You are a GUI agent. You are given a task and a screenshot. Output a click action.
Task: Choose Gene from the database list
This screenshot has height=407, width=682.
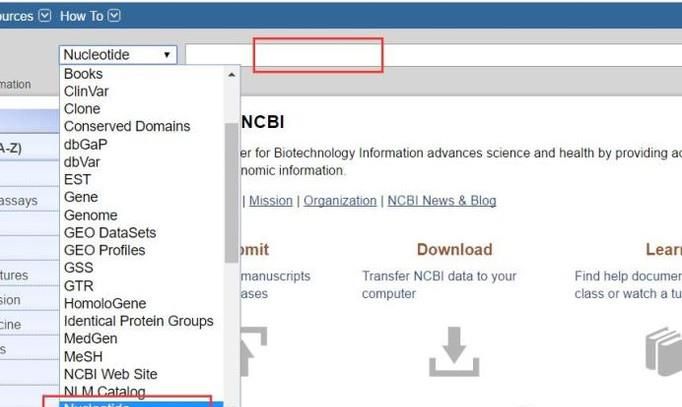81,197
